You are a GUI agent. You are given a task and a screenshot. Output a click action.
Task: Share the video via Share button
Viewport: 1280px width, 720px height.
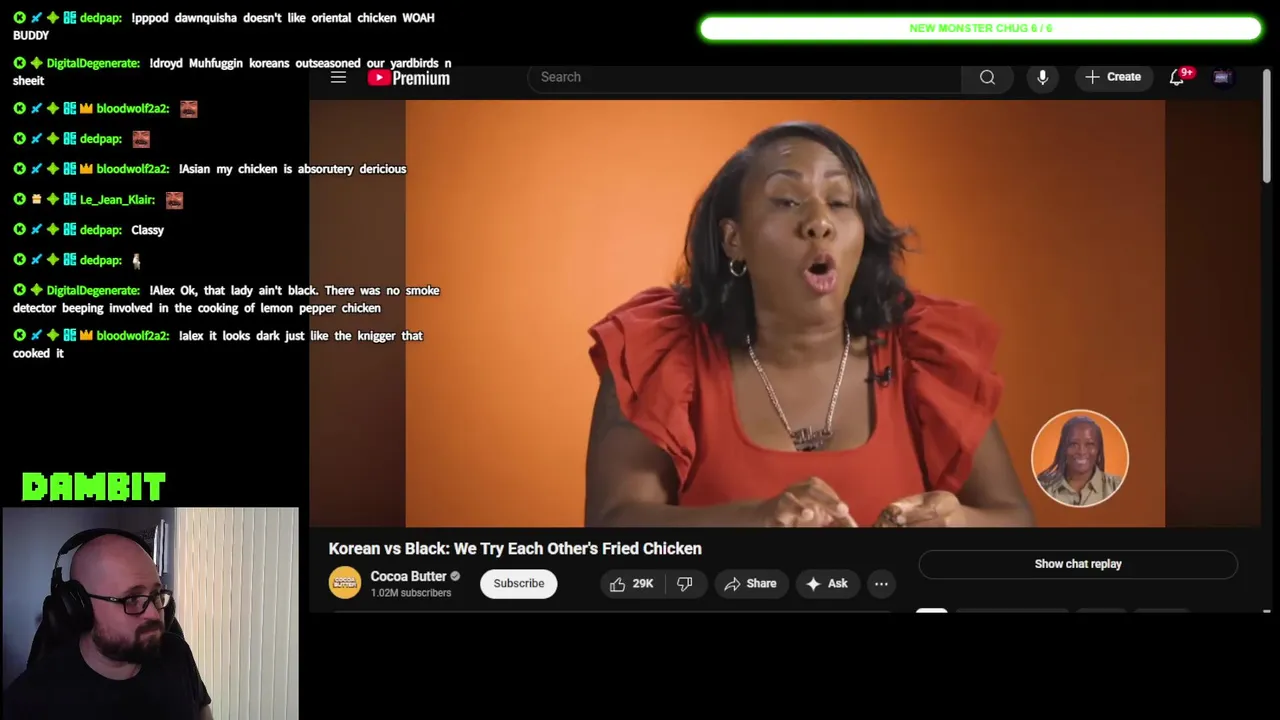click(751, 584)
